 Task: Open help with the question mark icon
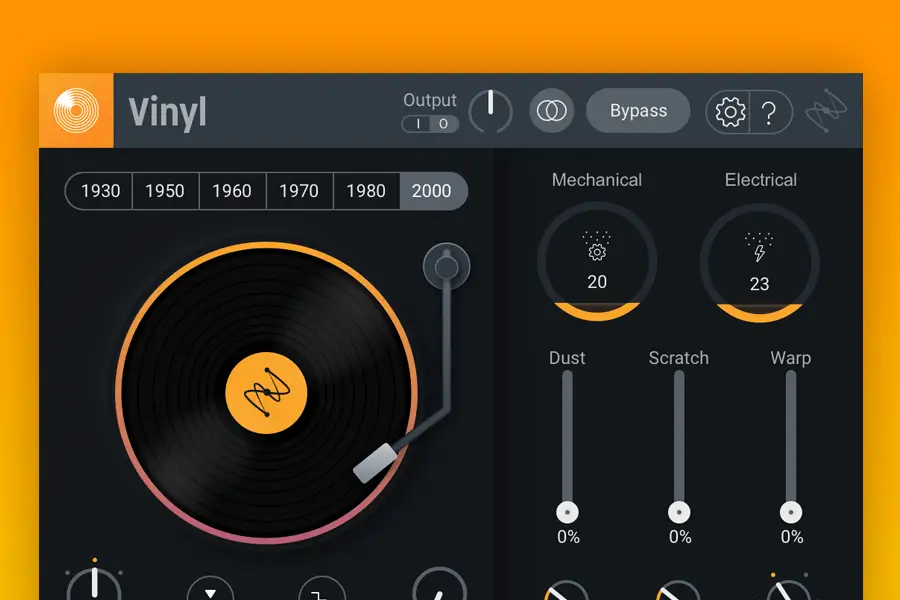[x=769, y=112]
